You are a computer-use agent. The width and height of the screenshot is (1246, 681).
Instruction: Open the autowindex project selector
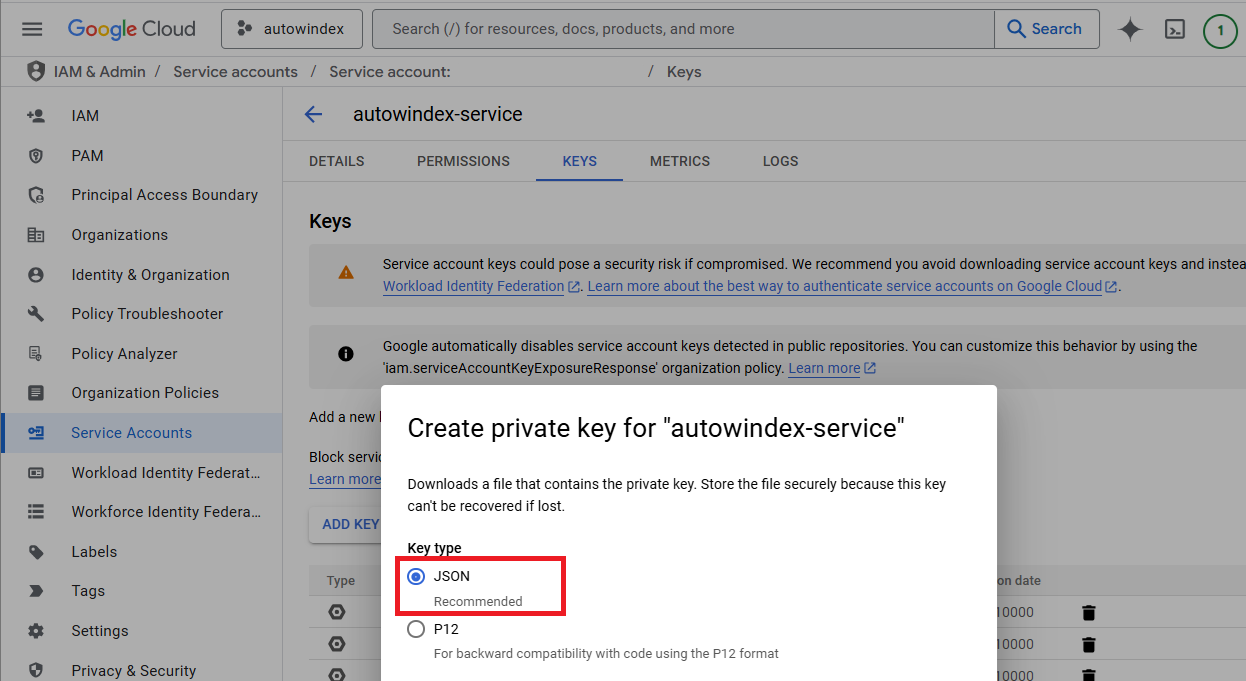pos(291,29)
